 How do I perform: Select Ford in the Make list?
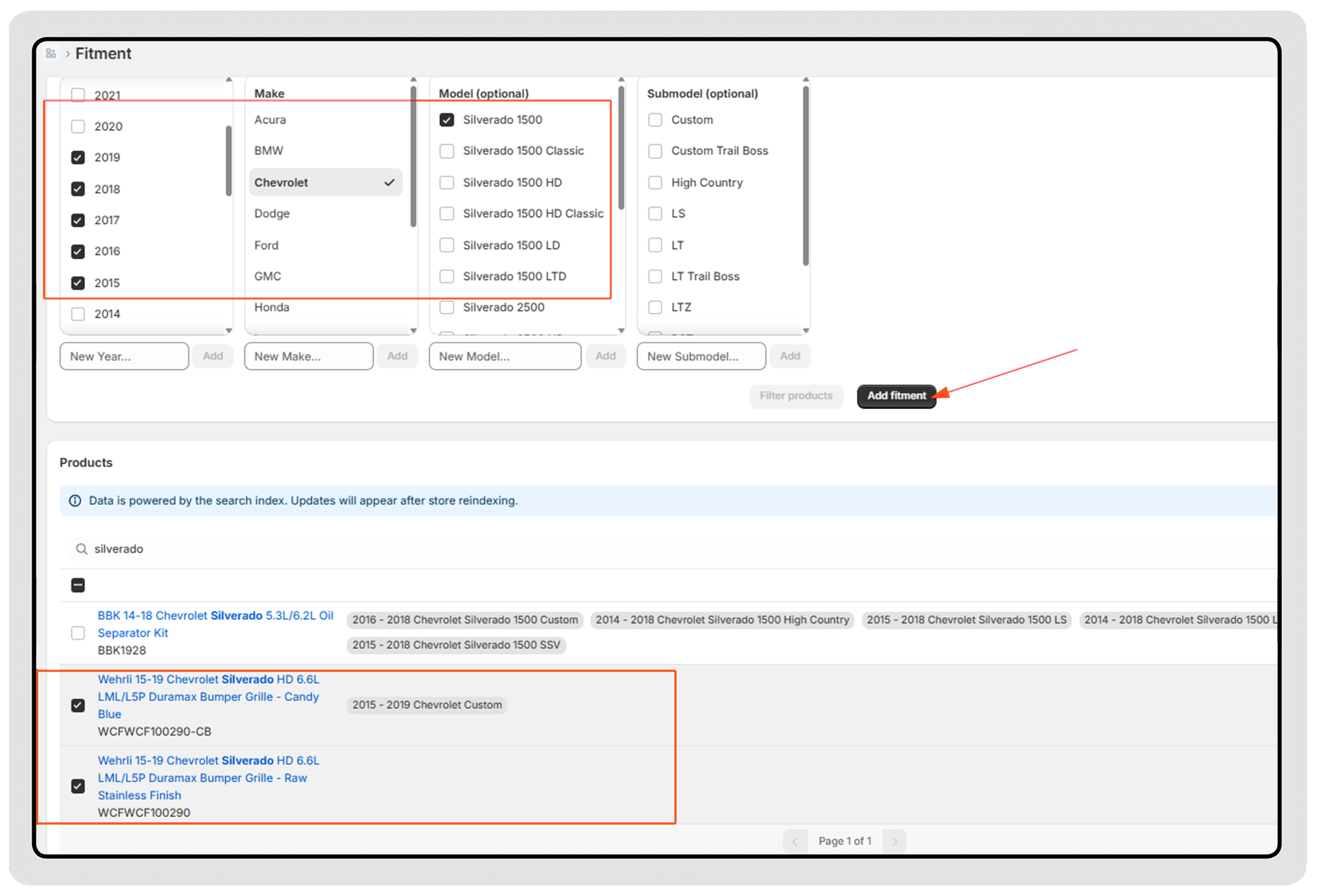coord(266,245)
